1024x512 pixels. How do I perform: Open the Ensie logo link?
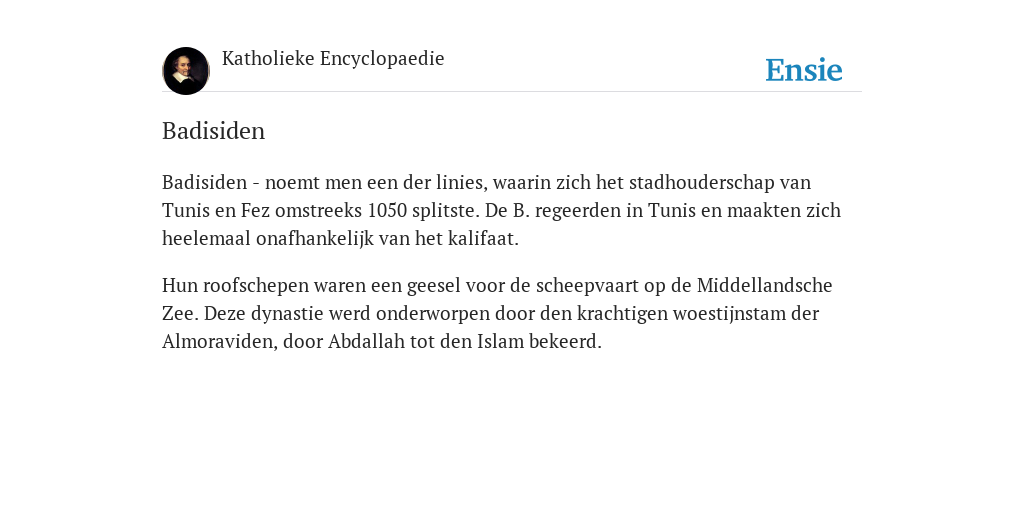click(803, 70)
